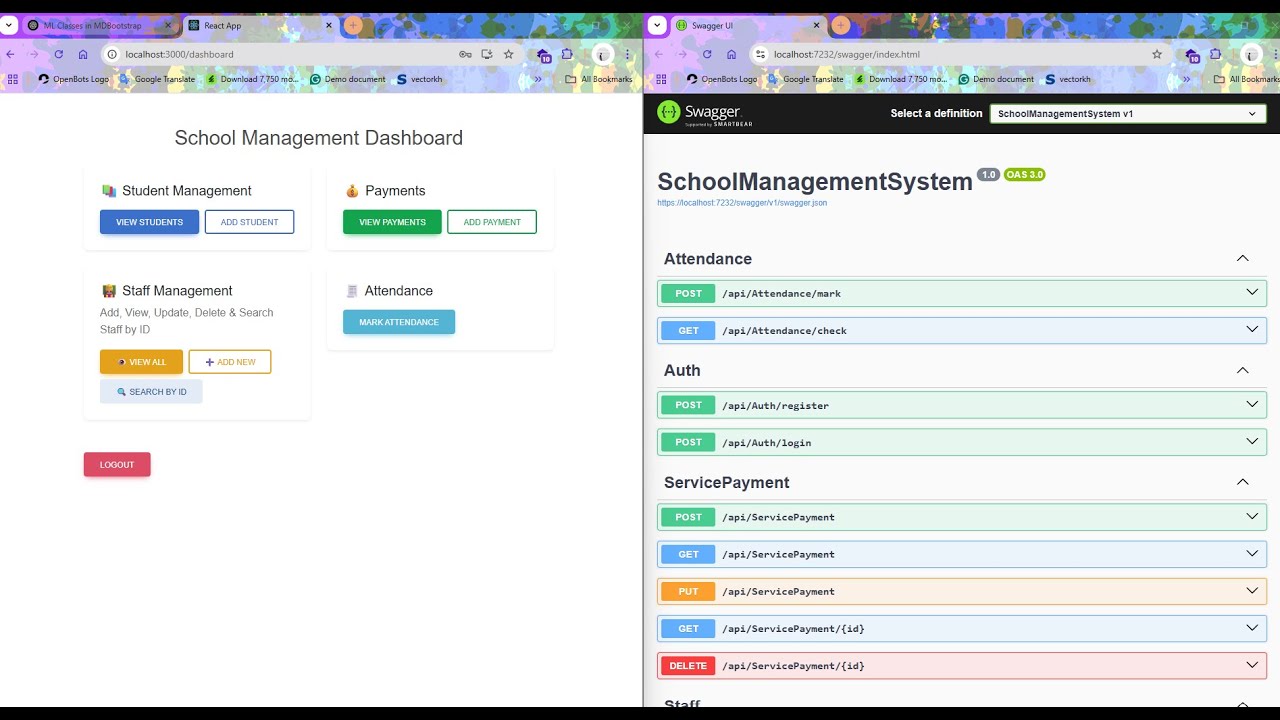Open the Demo document bookmark in the left window
The image size is (1280, 720).
coord(348,79)
